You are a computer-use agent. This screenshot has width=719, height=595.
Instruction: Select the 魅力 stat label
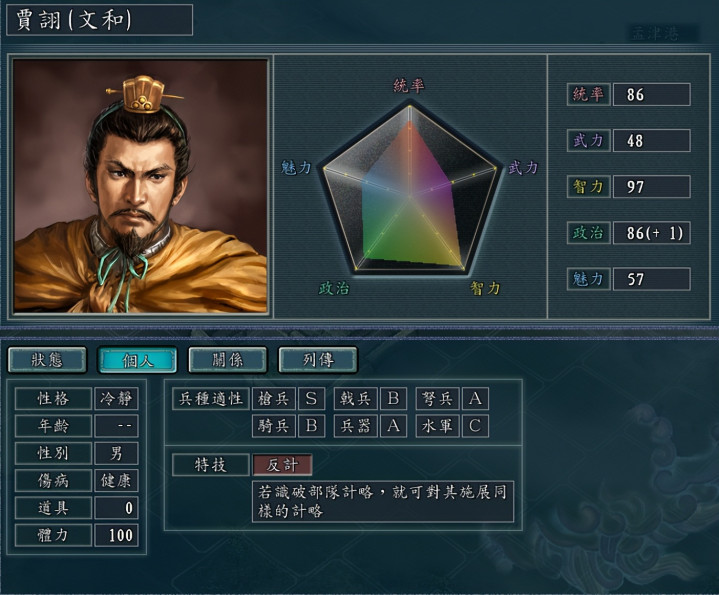pos(588,279)
